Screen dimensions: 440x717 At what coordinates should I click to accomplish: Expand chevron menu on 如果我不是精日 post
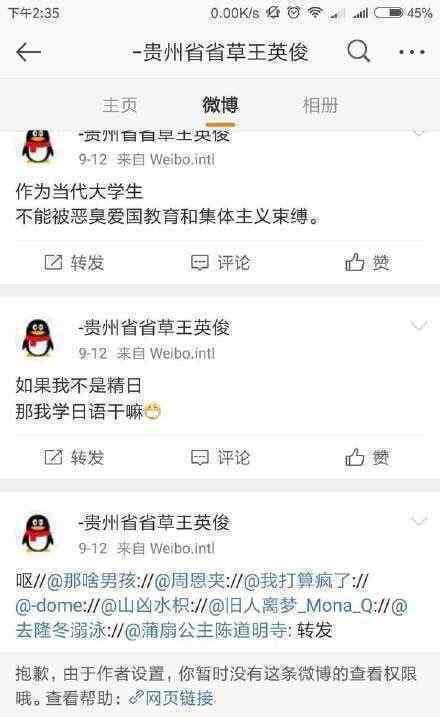[x=419, y=326]
